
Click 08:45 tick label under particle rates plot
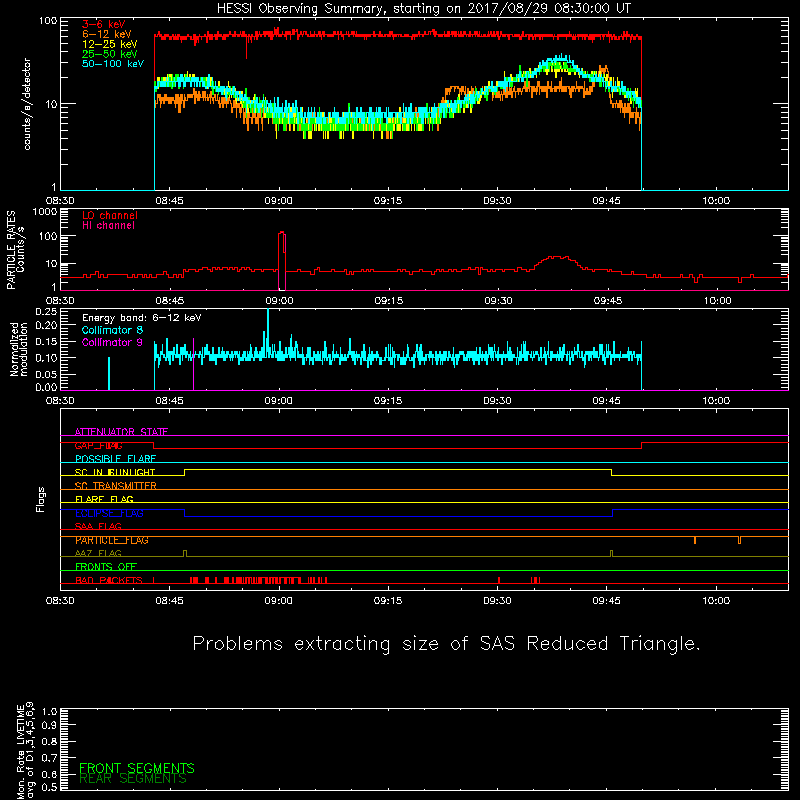(x=169, y=301)
